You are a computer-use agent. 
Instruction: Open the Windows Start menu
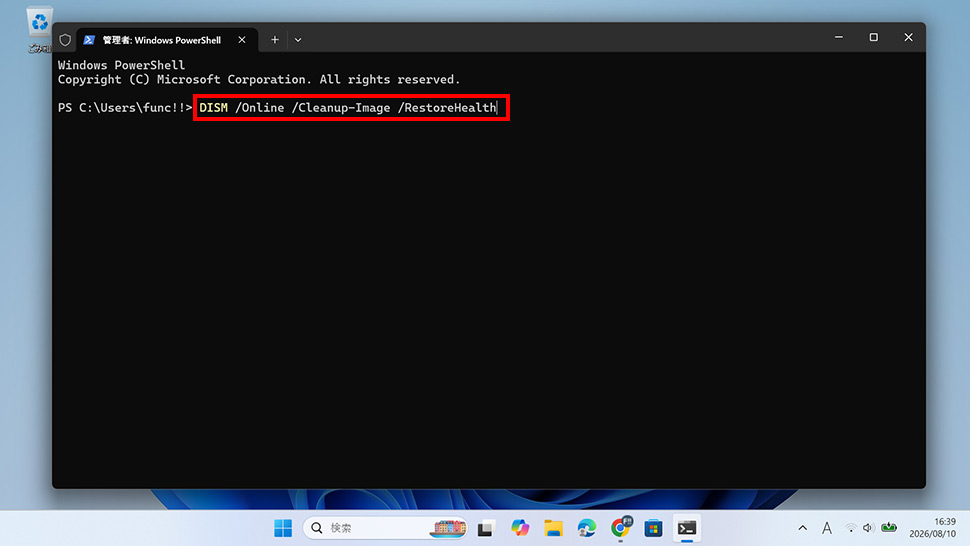coord(283,528)
